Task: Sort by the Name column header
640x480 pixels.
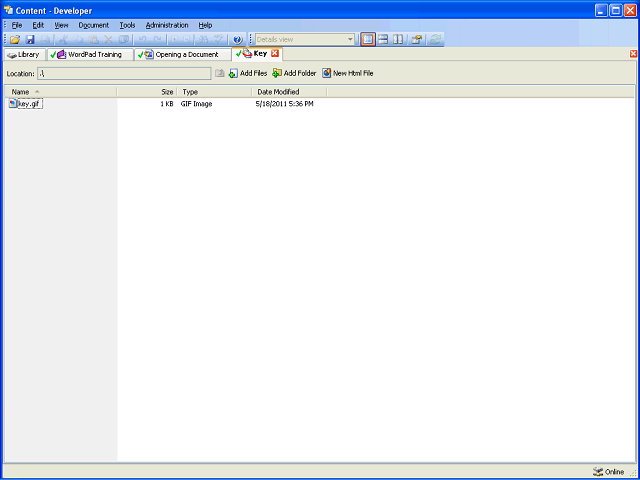Action: tap(60, 92)
